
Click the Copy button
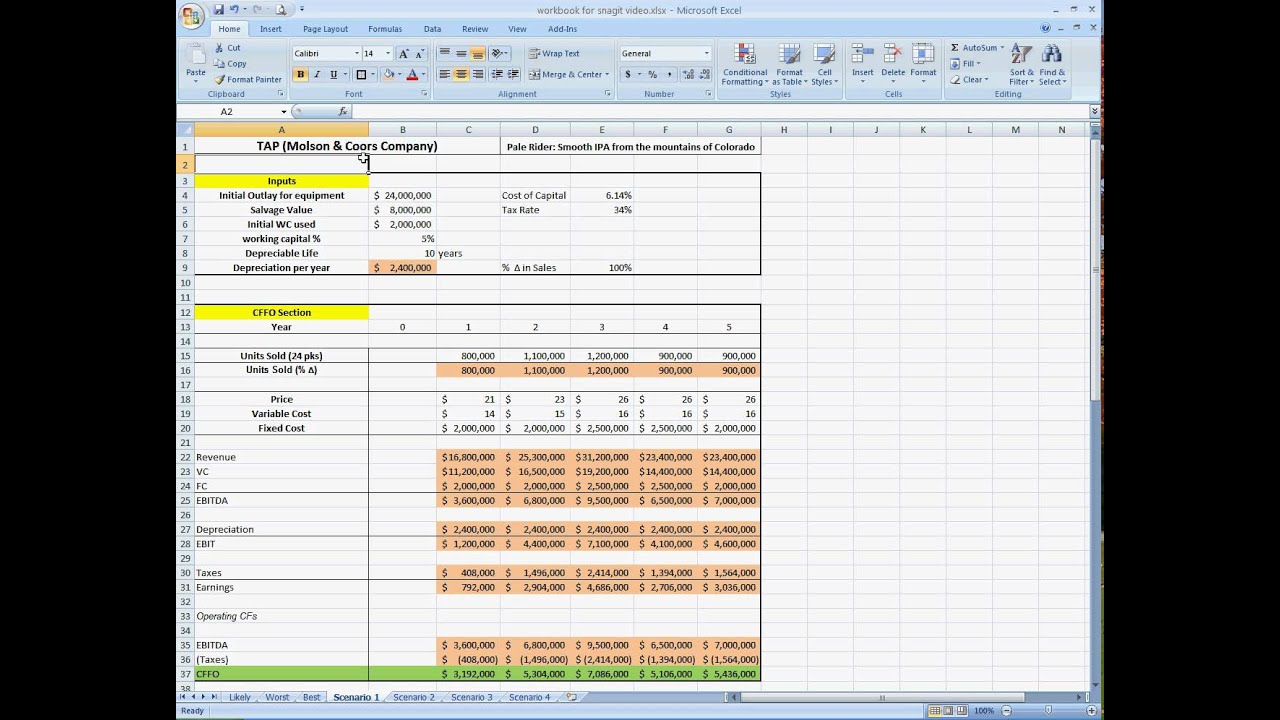(x=230, y=64)
